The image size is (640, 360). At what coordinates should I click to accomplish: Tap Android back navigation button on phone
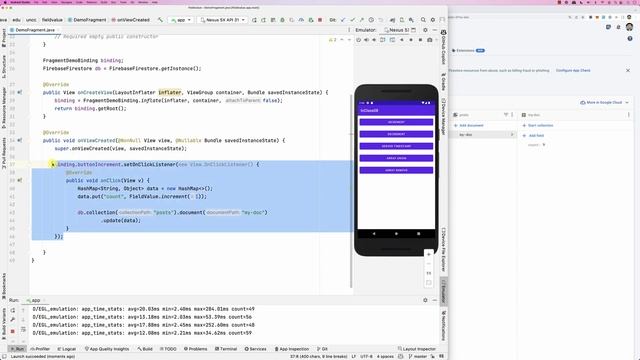pos(374,233)
